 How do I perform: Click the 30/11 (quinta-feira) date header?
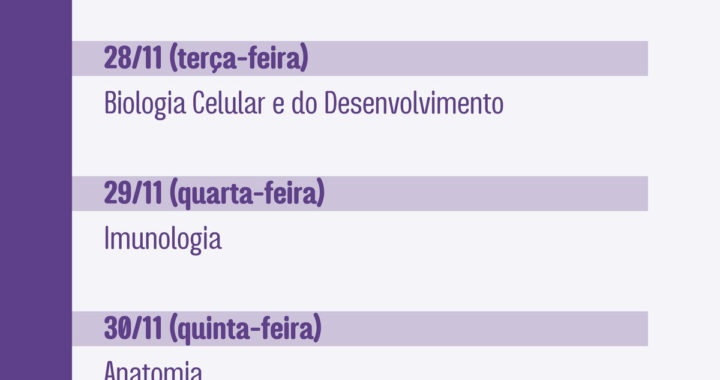click(x=360, y=328)
